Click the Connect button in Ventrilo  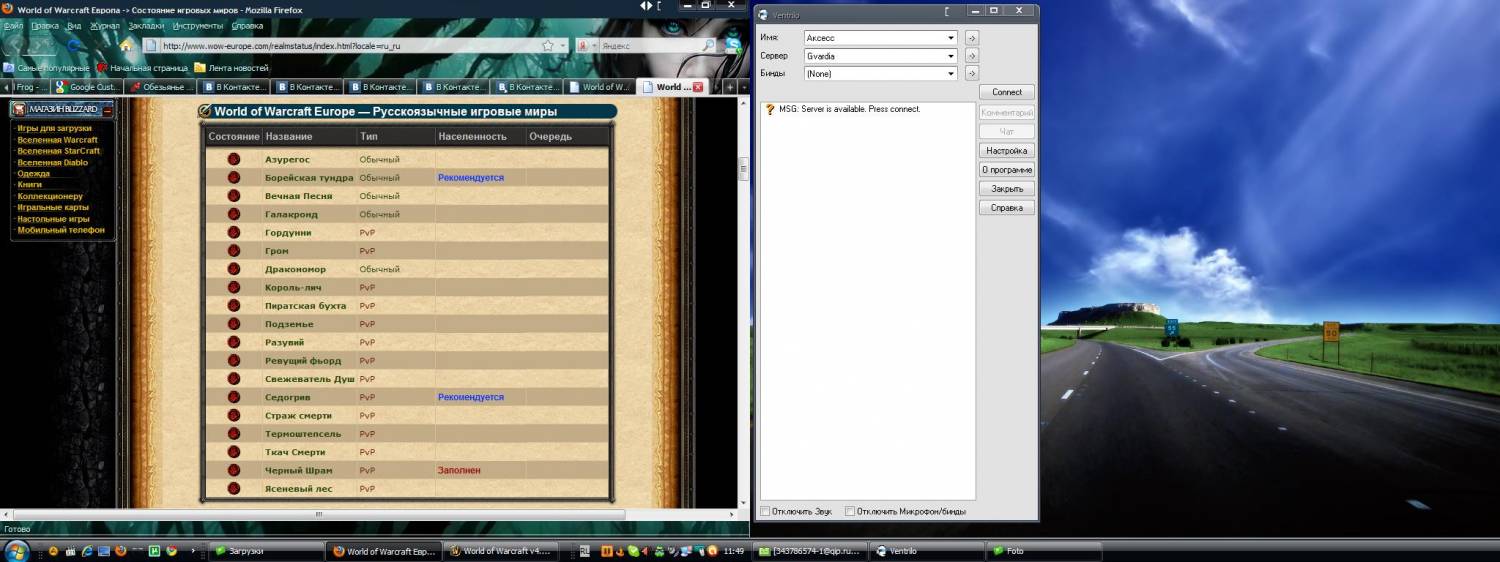click(x=1007, y=92)
